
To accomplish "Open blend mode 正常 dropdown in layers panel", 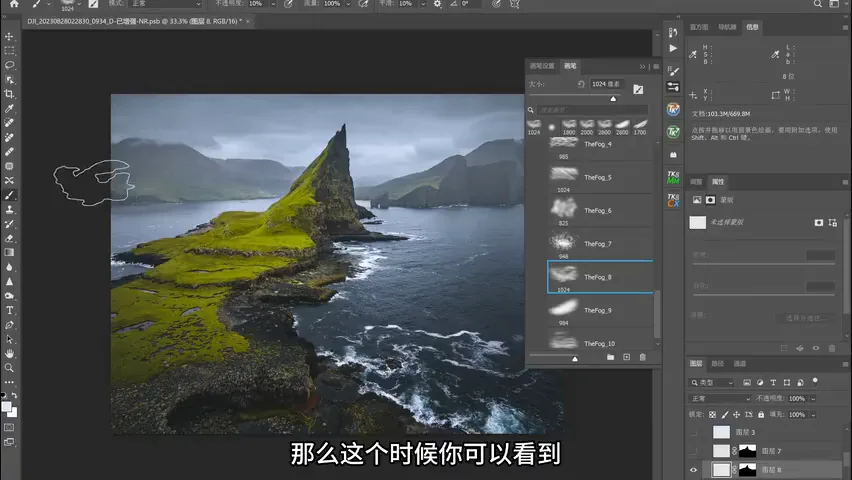I will [720, 398].
